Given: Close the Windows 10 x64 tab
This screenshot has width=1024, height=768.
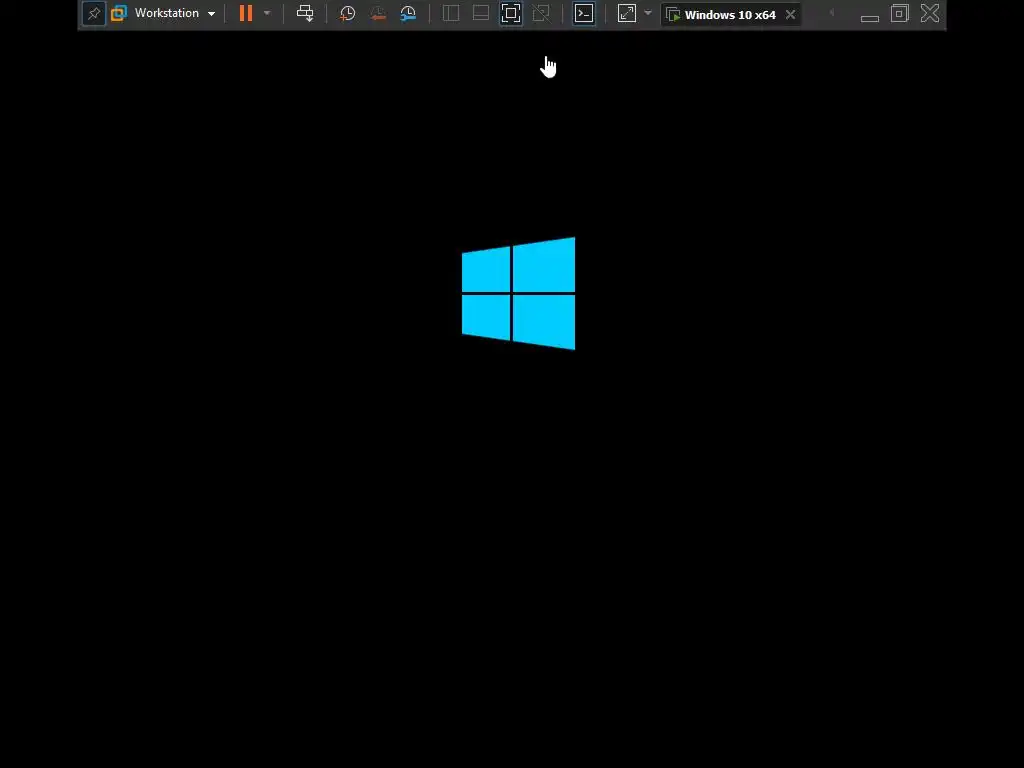Looking at the screenshot, I should tap(790, 14).
